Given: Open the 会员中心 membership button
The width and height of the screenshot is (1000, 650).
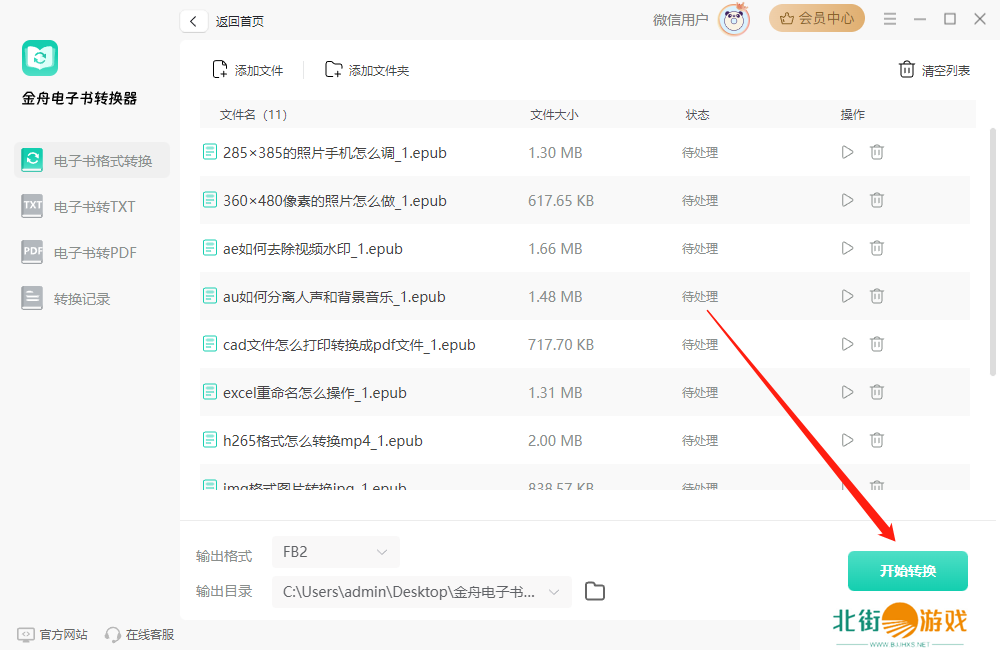Looking at the screenshot, I should point(816,18).
